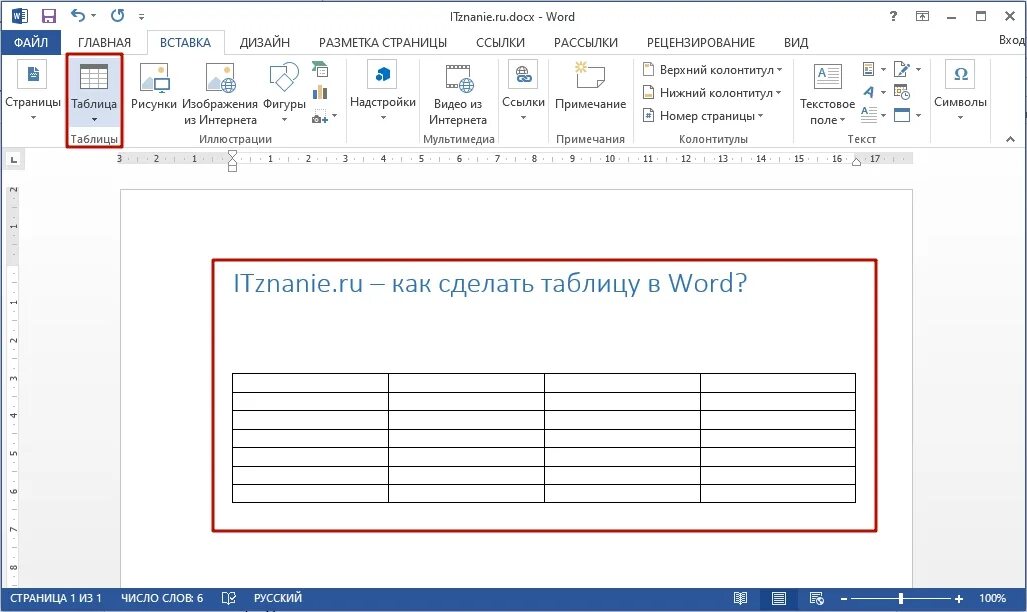Open Номер страницы page number dropdown
1027x612 pixels.
coord(703,115)
